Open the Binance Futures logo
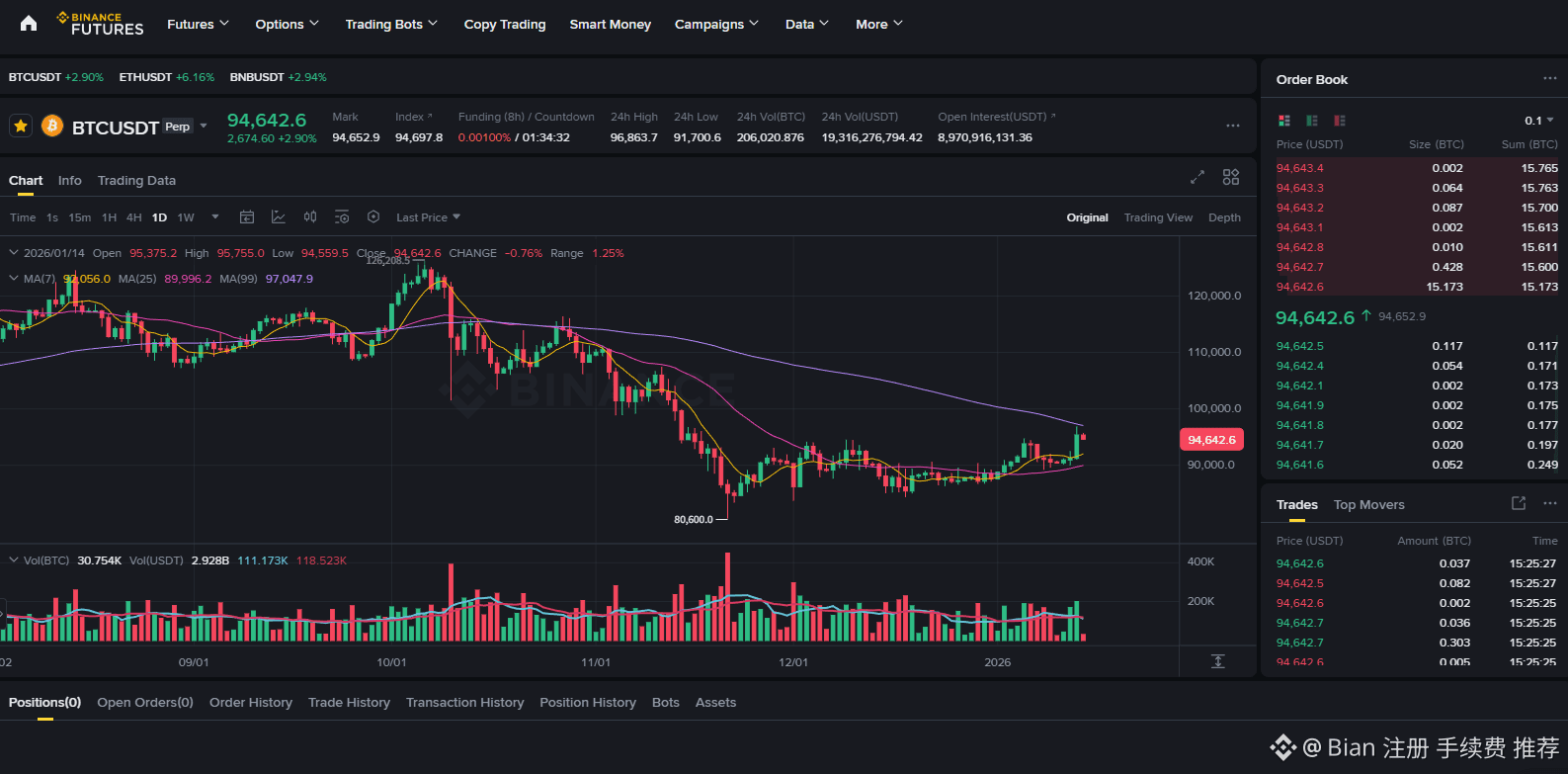 [x=100, y=24]
